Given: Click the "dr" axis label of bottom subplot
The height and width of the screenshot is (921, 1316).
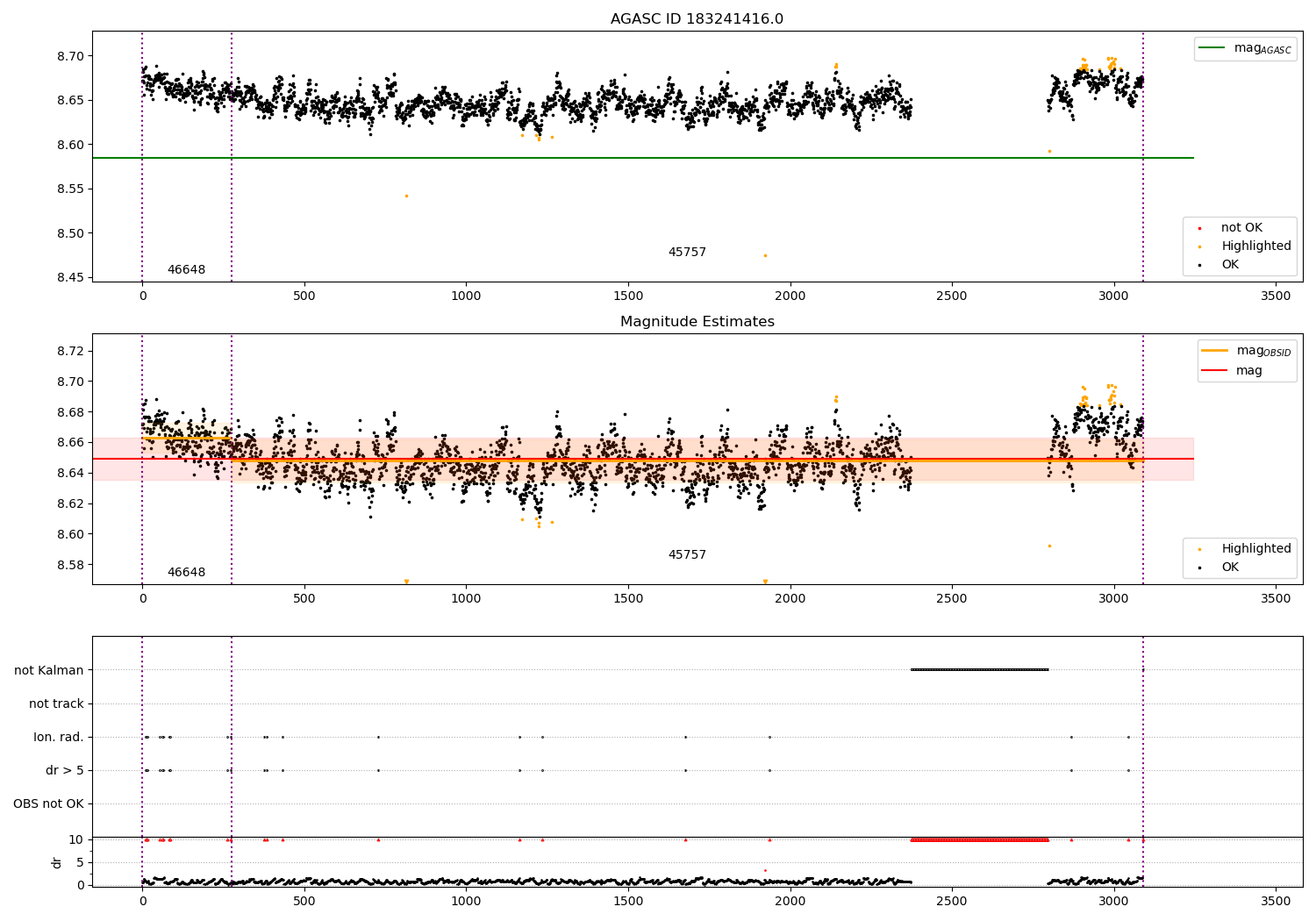Looking at the screenshot, I should (57, 862).
